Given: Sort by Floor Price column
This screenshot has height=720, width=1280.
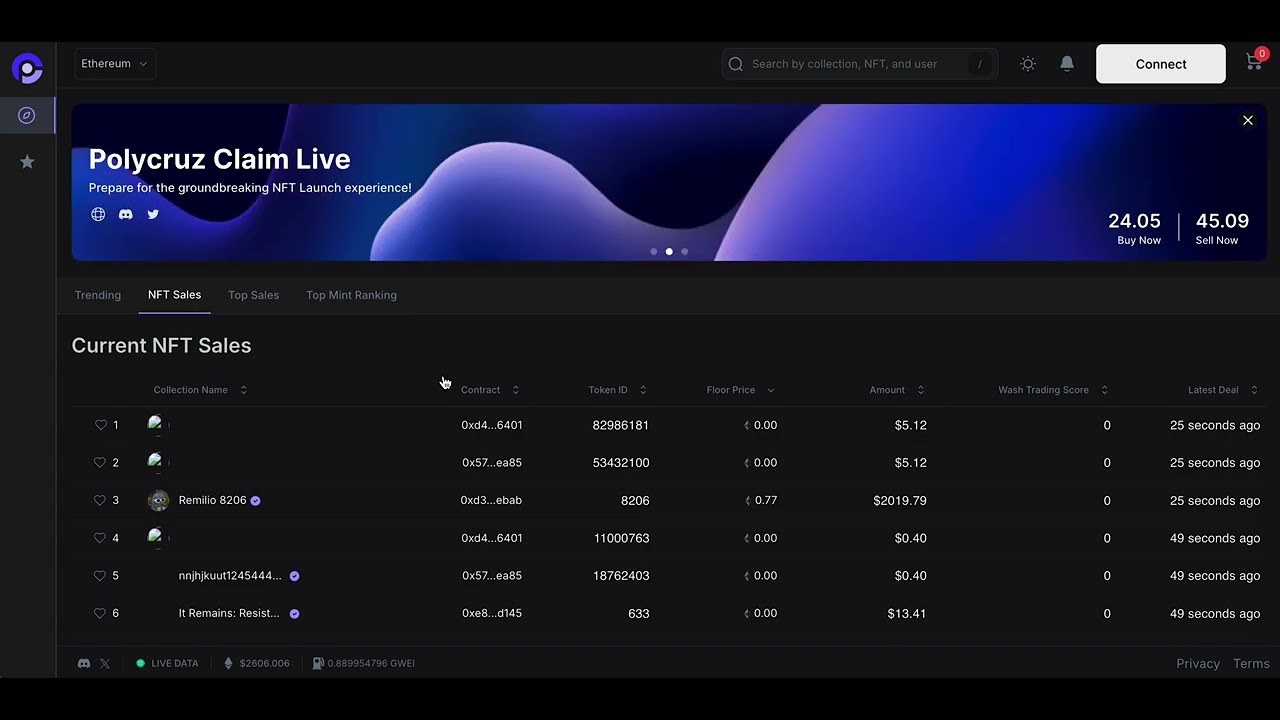Looking at the screenshot, I should click(741, 390).
